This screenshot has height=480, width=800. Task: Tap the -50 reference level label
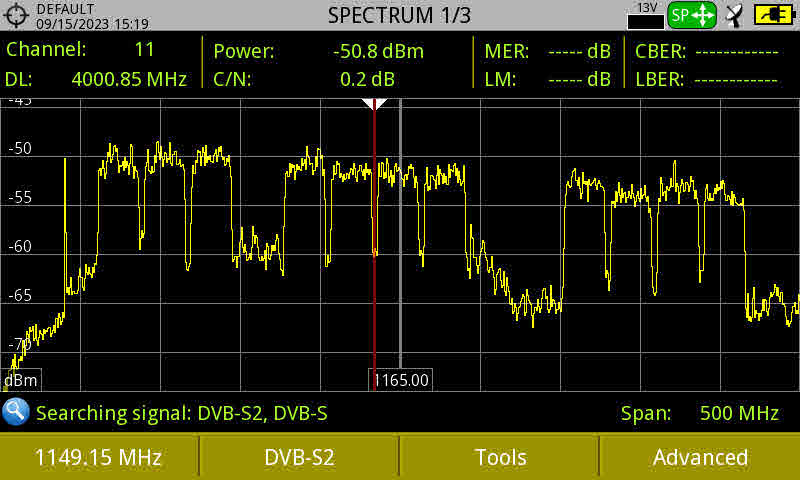(x=20, y=148)
